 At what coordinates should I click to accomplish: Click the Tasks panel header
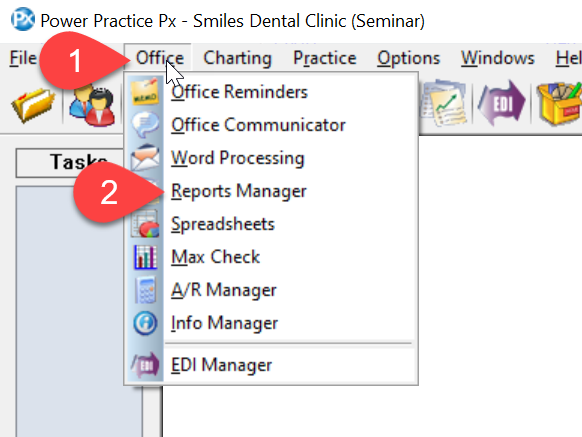coord(69,163)
